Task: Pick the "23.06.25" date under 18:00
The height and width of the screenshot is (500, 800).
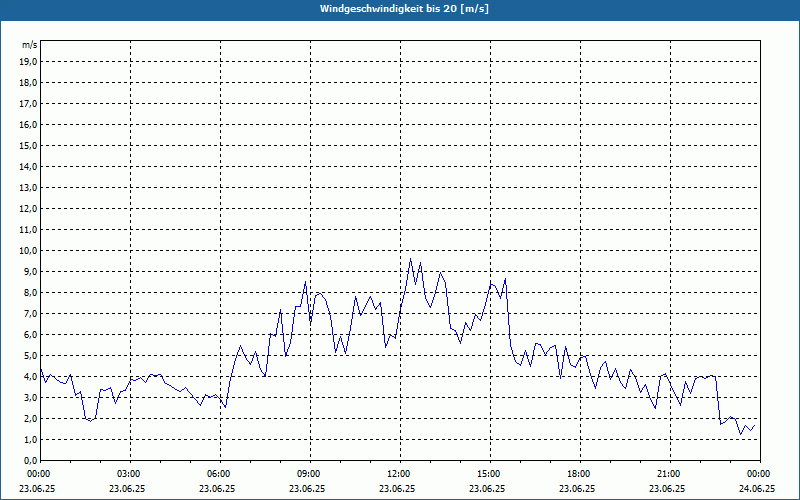Action: coord(577,488)
